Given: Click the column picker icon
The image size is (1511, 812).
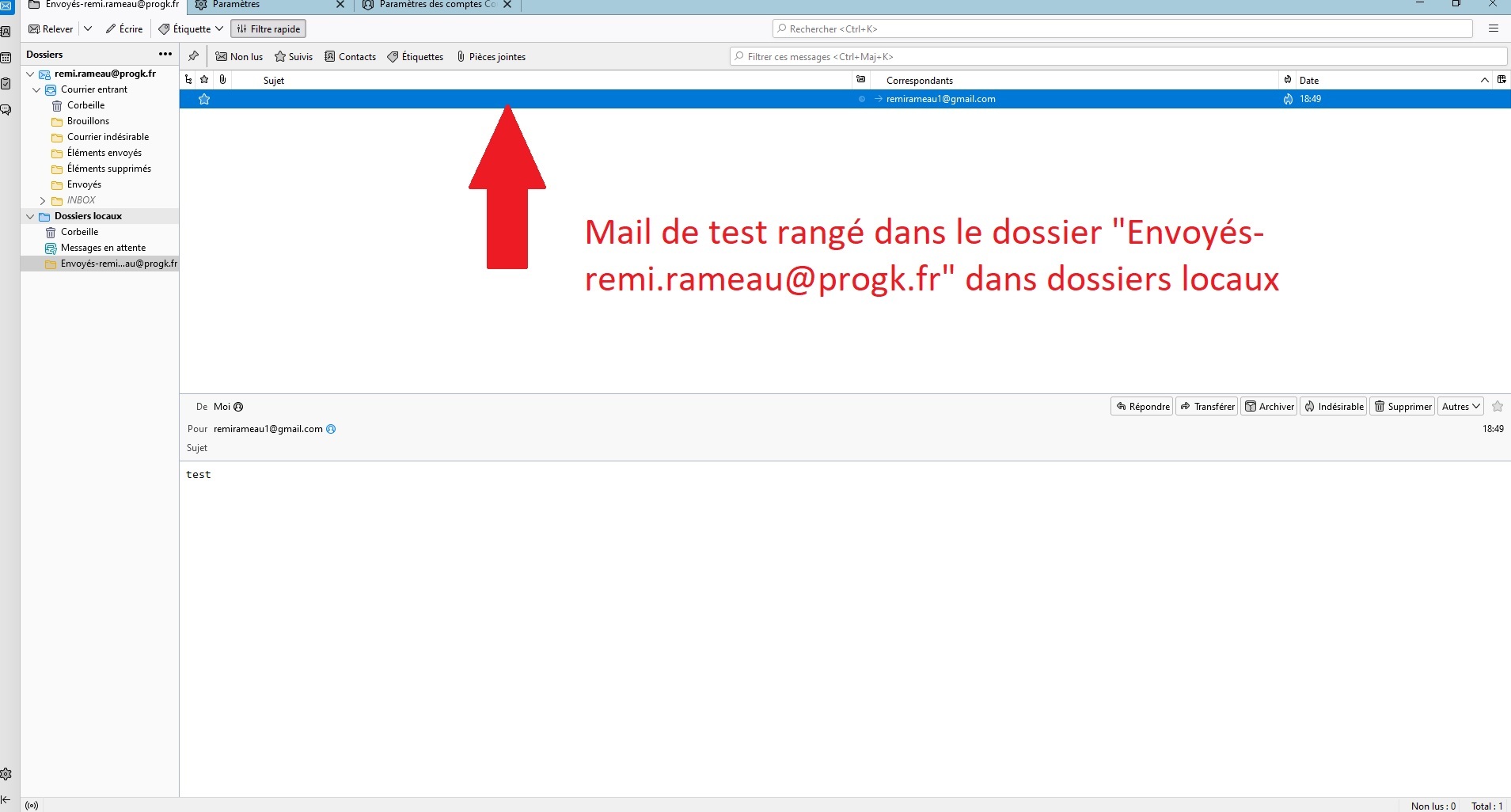Looking at the screenshot, I should pos(1502,80).
